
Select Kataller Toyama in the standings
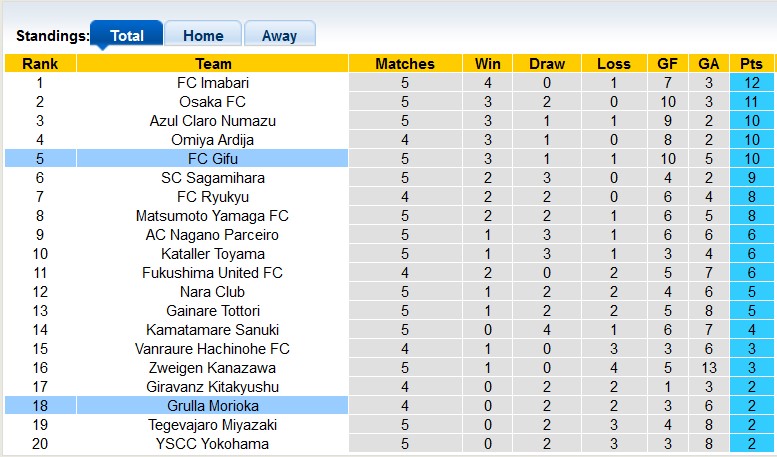click(x=213, y=254)
